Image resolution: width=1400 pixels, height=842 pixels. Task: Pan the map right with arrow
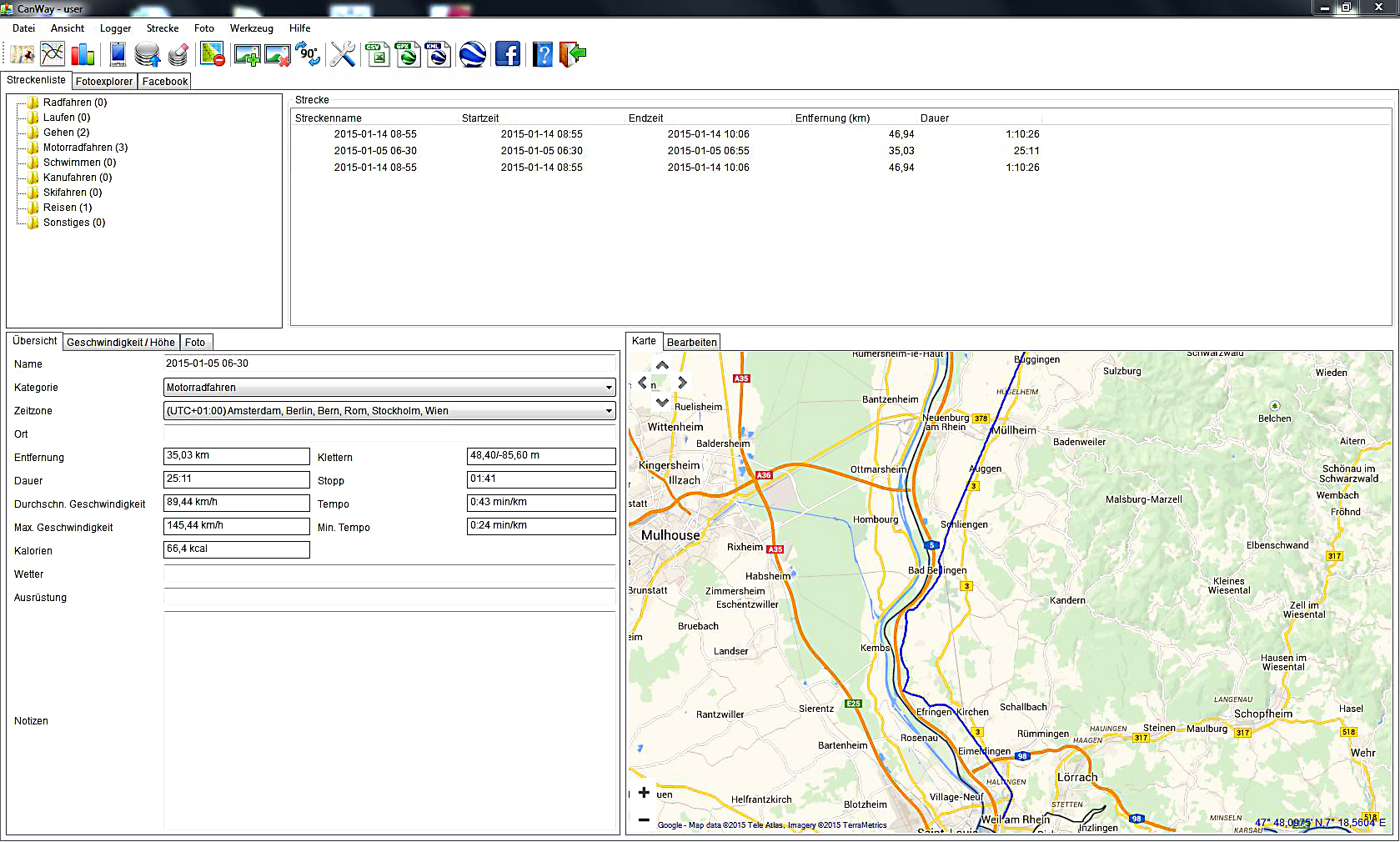pos(682,383)
